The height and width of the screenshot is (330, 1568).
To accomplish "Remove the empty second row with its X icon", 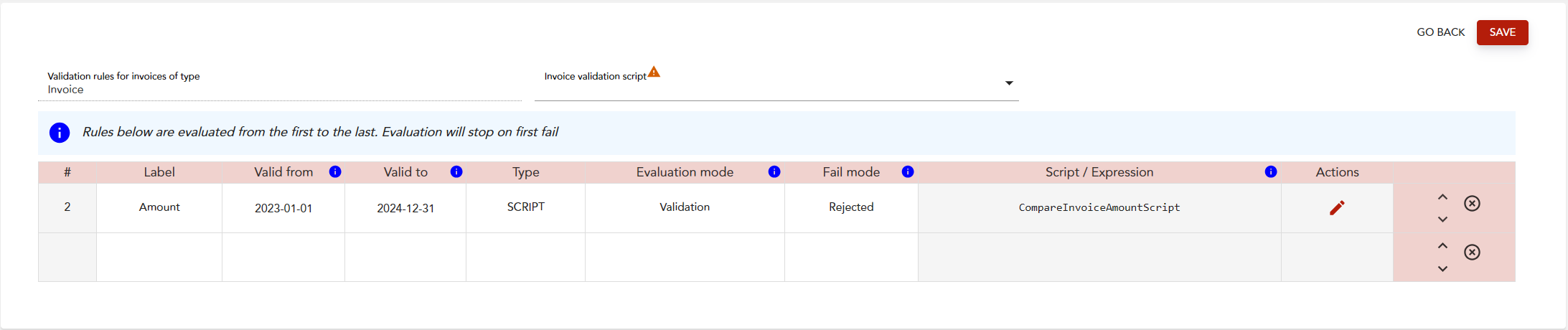I will tap(1472, 253).
